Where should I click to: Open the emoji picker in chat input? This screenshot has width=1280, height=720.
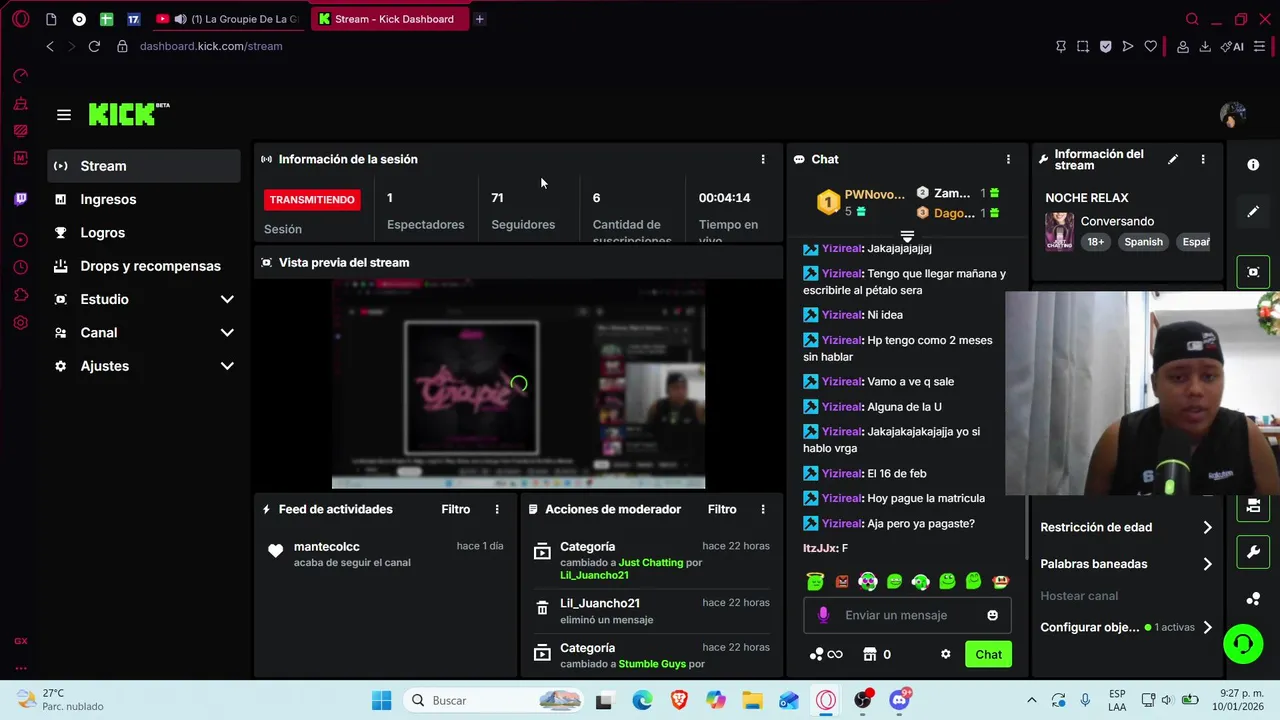coord(993,615)
